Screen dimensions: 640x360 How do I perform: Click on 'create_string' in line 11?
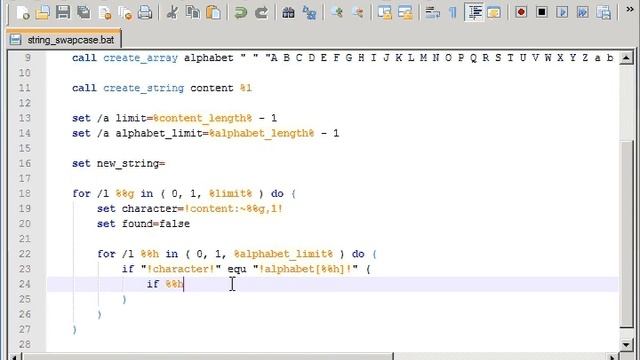click(144, 88)
